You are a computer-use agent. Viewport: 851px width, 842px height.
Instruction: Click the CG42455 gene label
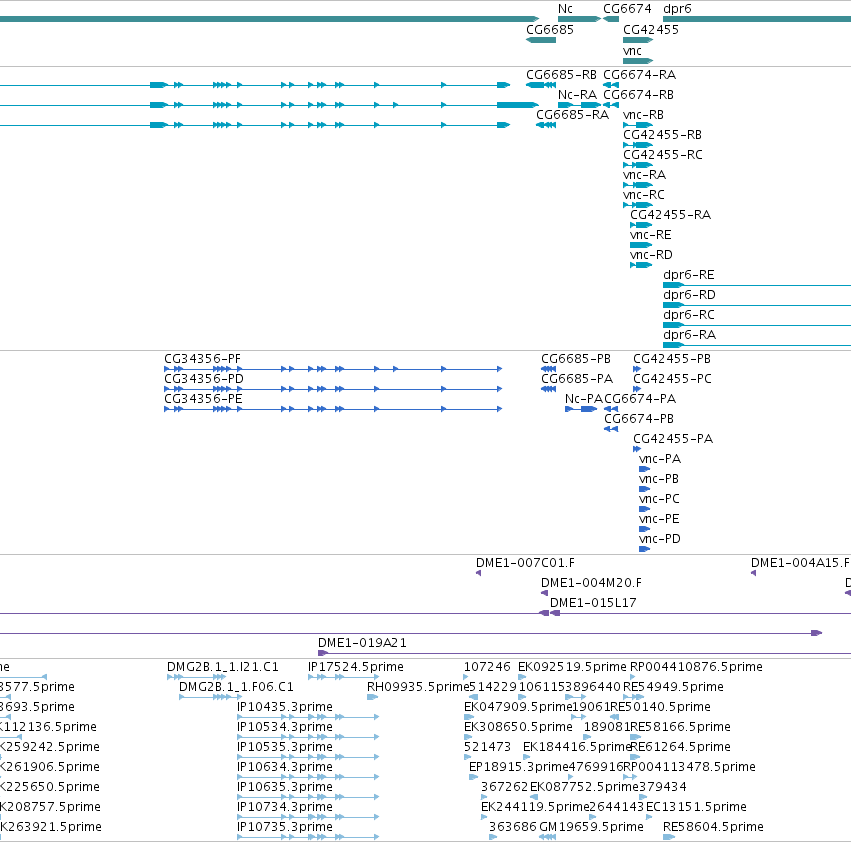click(650, 30)
